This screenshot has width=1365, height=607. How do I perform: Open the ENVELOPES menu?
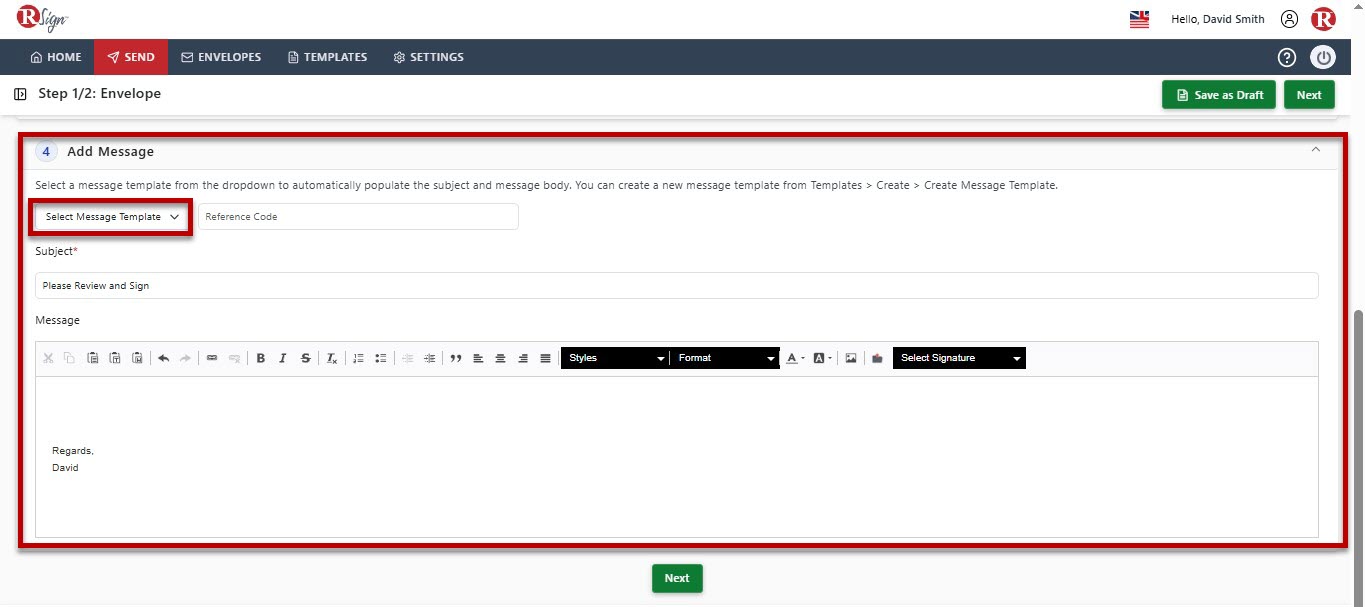[x=221, y=57]
